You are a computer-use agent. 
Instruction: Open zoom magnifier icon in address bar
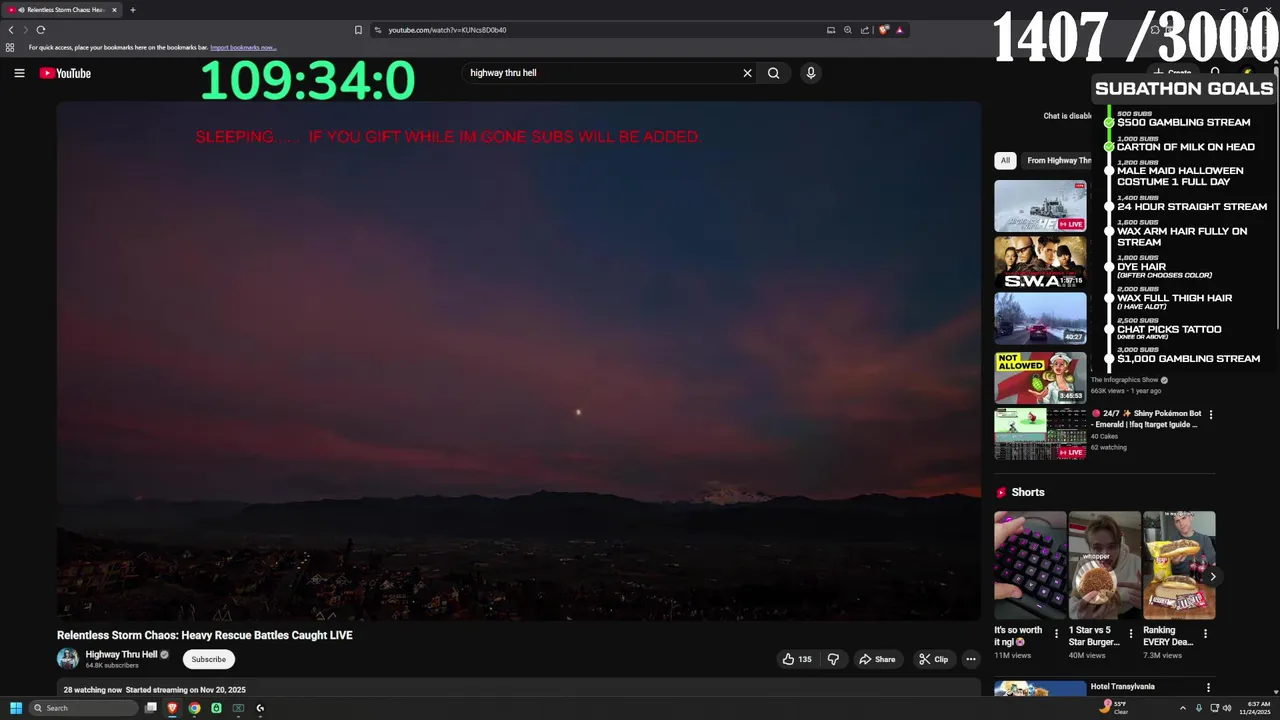pyautogui.click(x=848, y=30)
